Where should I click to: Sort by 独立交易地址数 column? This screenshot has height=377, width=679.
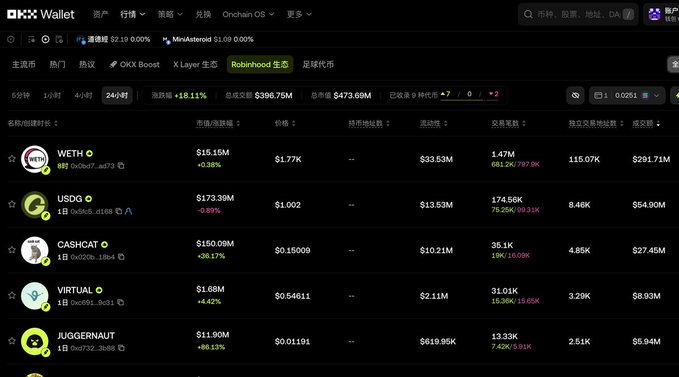596,123
